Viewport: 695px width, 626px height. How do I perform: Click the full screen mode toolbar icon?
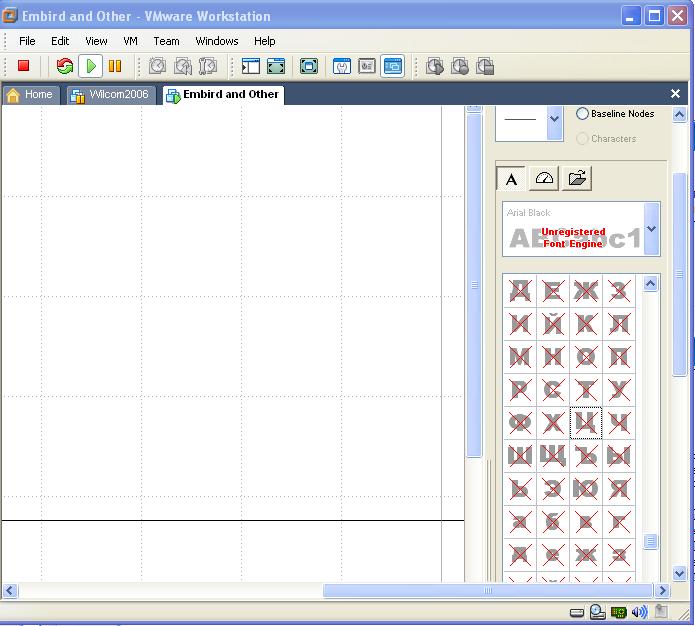point(276,66)
